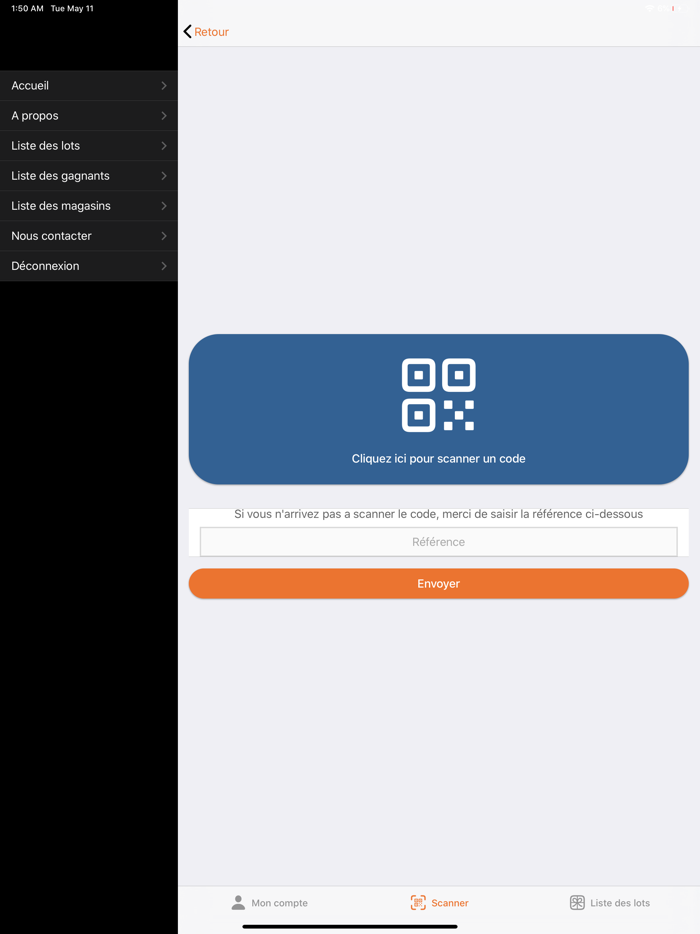
Task: Tap the Scanner tab icon
Action: click(x=418, y=903)
